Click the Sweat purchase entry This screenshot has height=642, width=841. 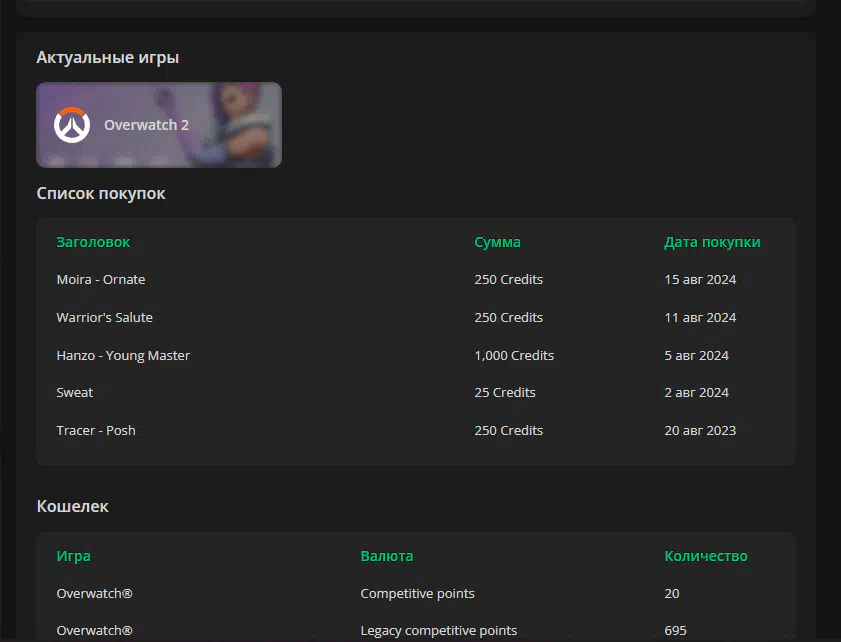[416, 393]
